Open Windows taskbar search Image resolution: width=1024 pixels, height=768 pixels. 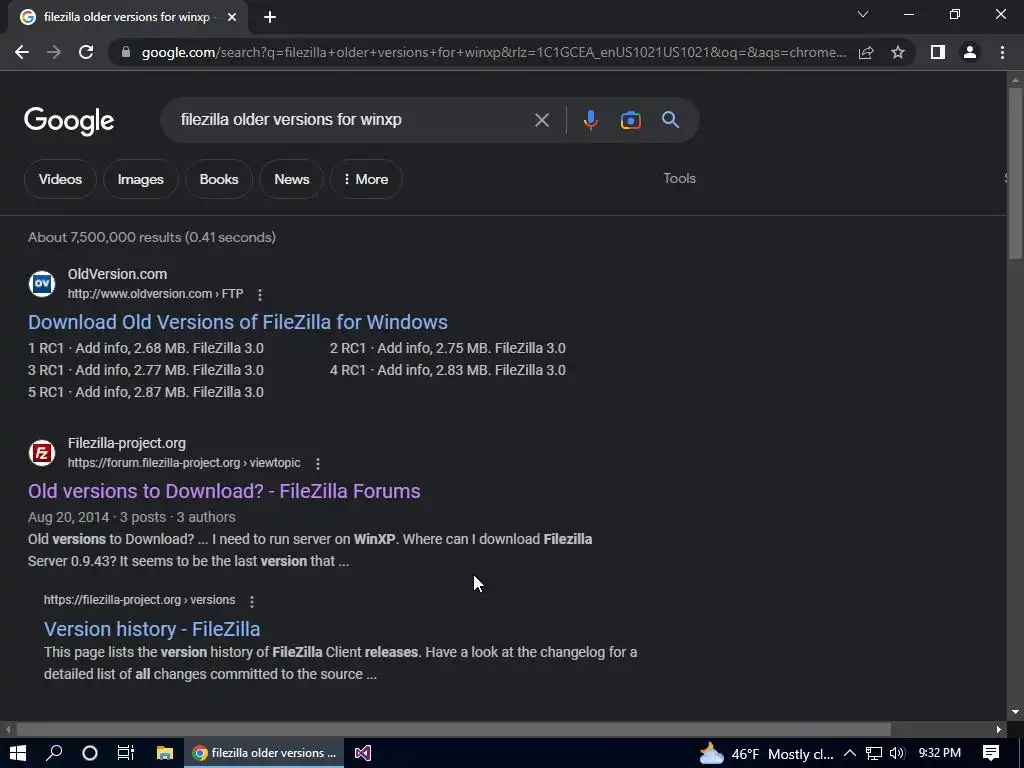(54, 753)
